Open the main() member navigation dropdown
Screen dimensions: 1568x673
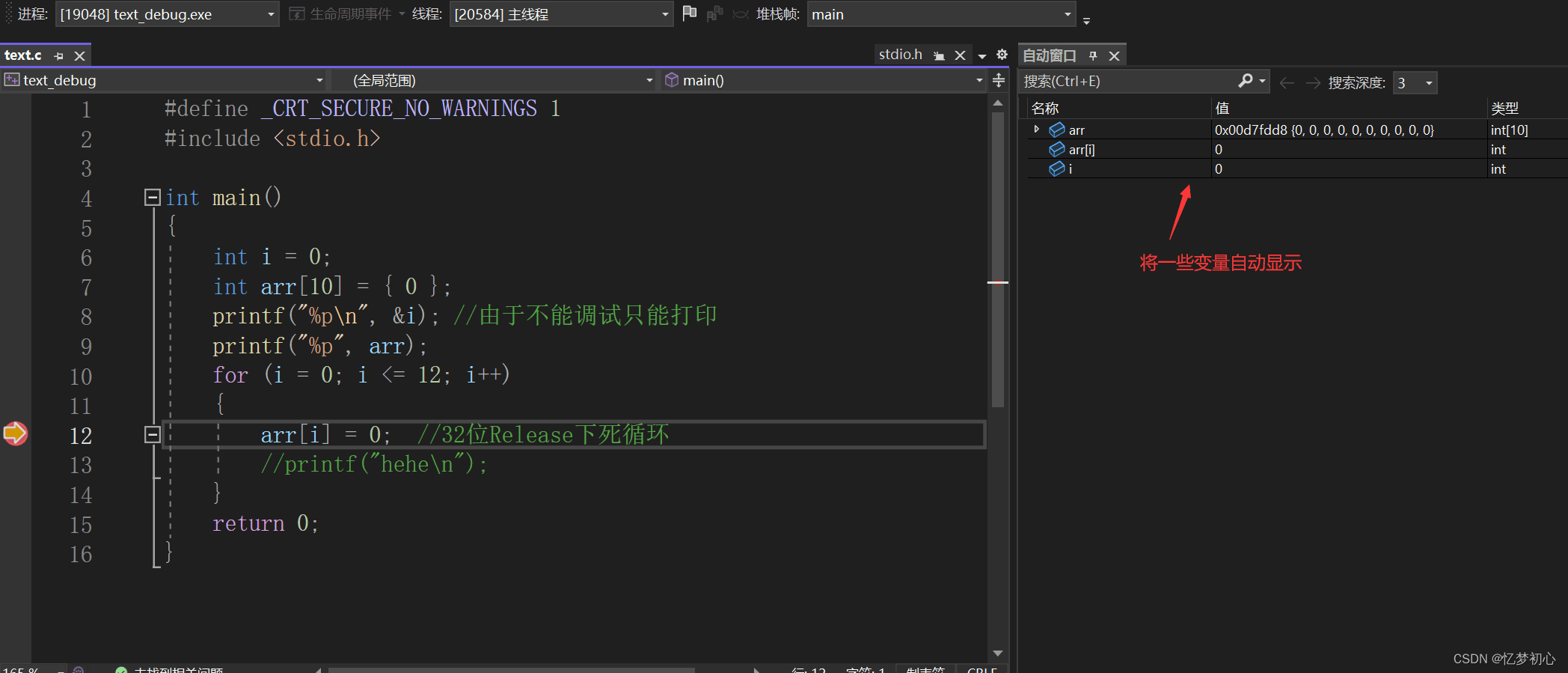824,80
